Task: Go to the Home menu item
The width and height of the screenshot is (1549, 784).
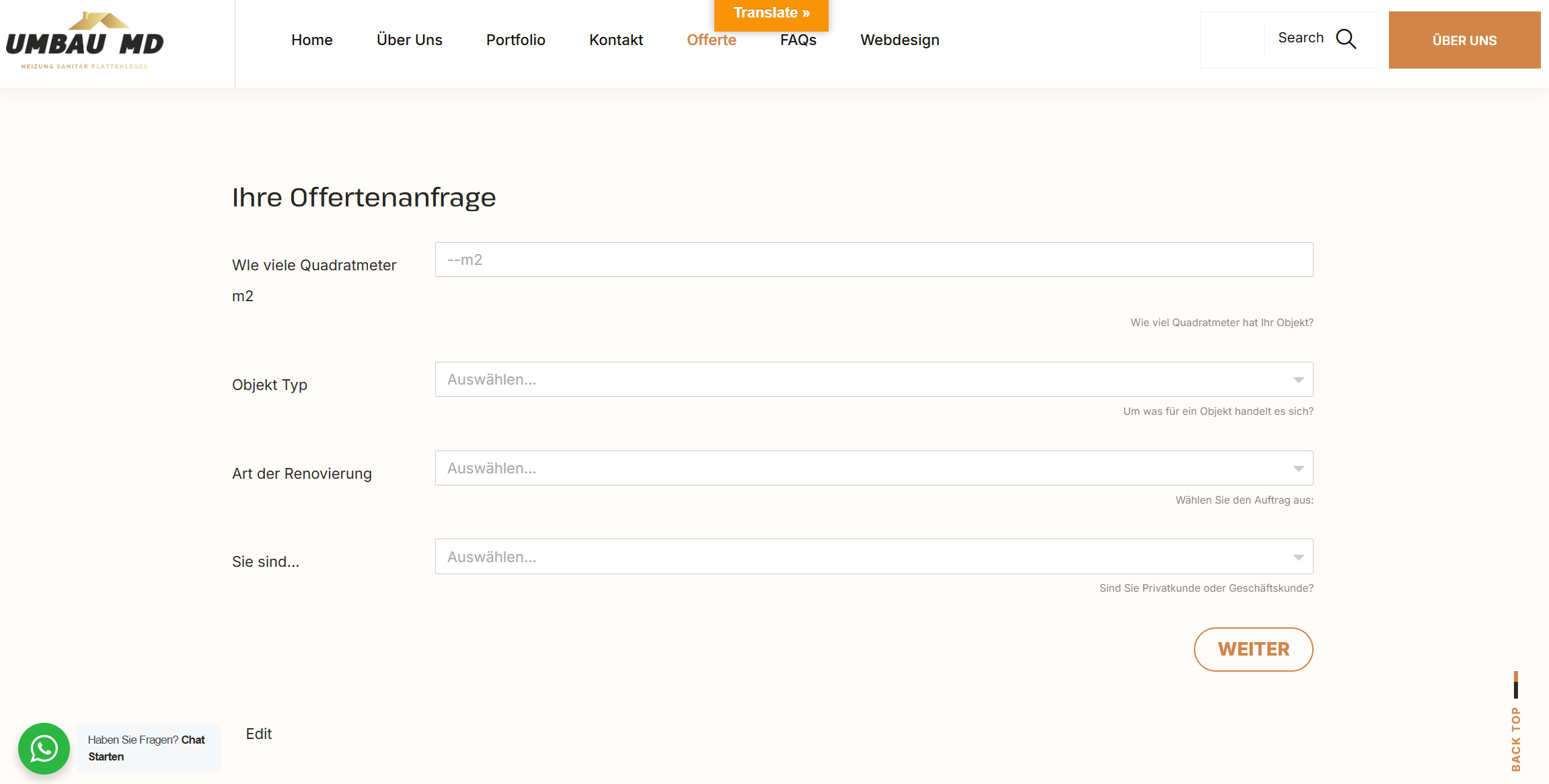Action: click(x=311, y=40)
